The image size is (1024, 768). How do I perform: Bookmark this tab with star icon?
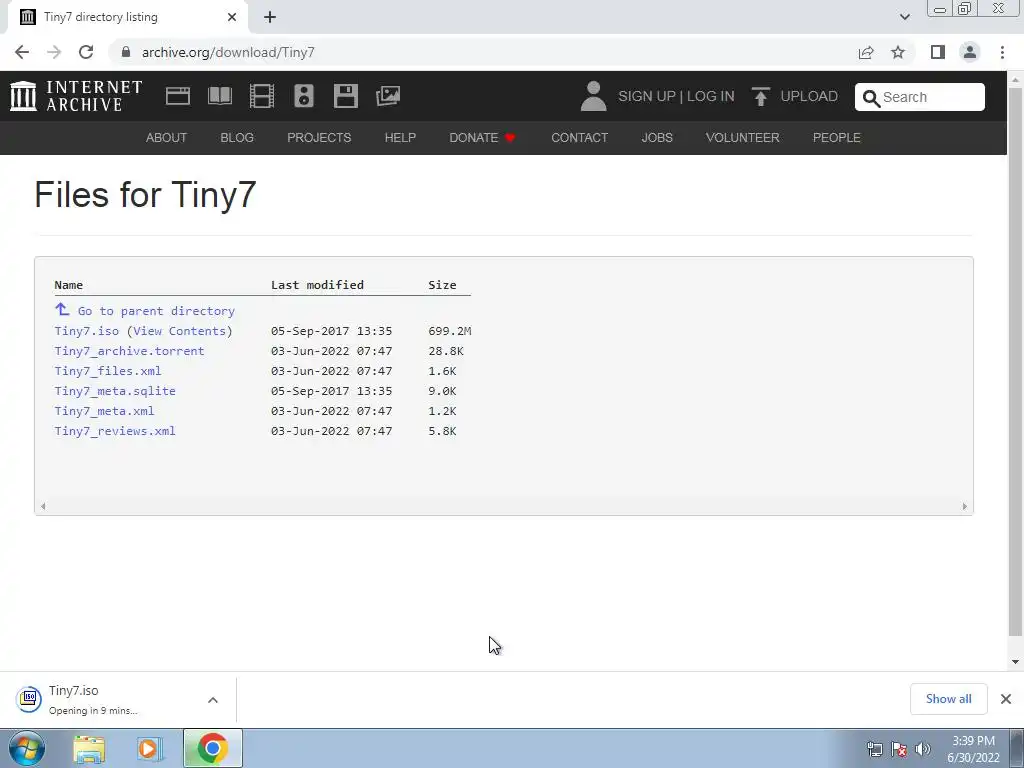[898, 52]
